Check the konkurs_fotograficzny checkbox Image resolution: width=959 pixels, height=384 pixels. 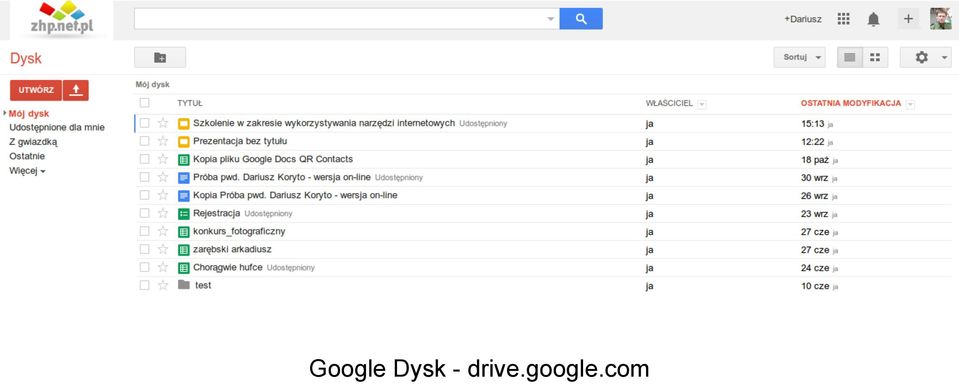click(x=144, y=231)
